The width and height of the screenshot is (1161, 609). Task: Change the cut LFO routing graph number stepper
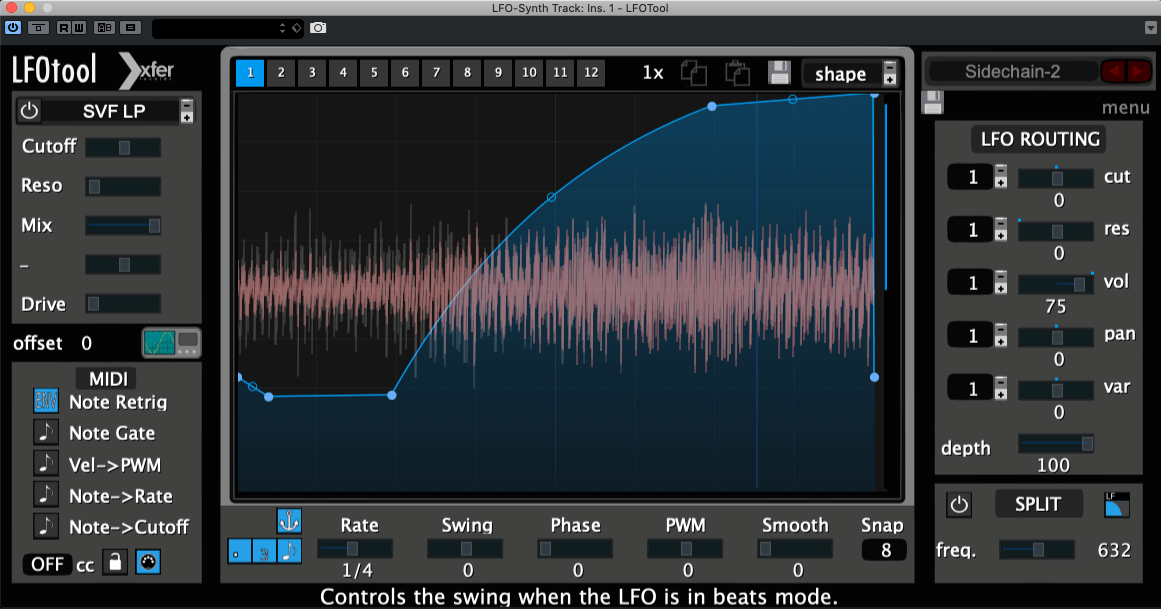(1000, 176)
